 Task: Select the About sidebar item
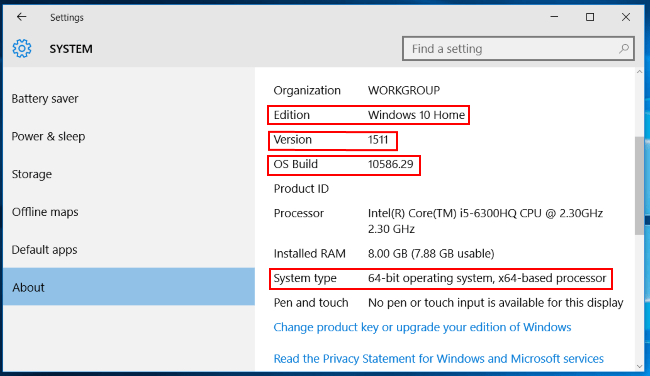(129, 287)
